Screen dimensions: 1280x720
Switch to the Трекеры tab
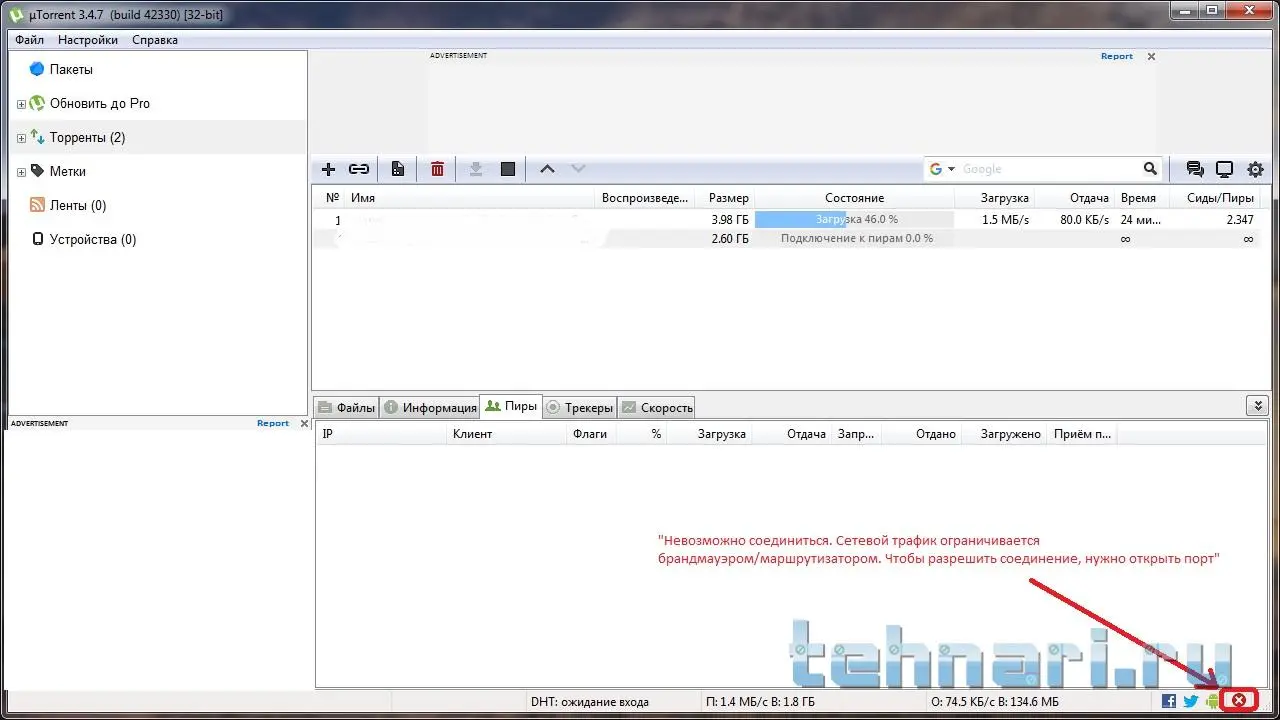[x=580, y=407]
